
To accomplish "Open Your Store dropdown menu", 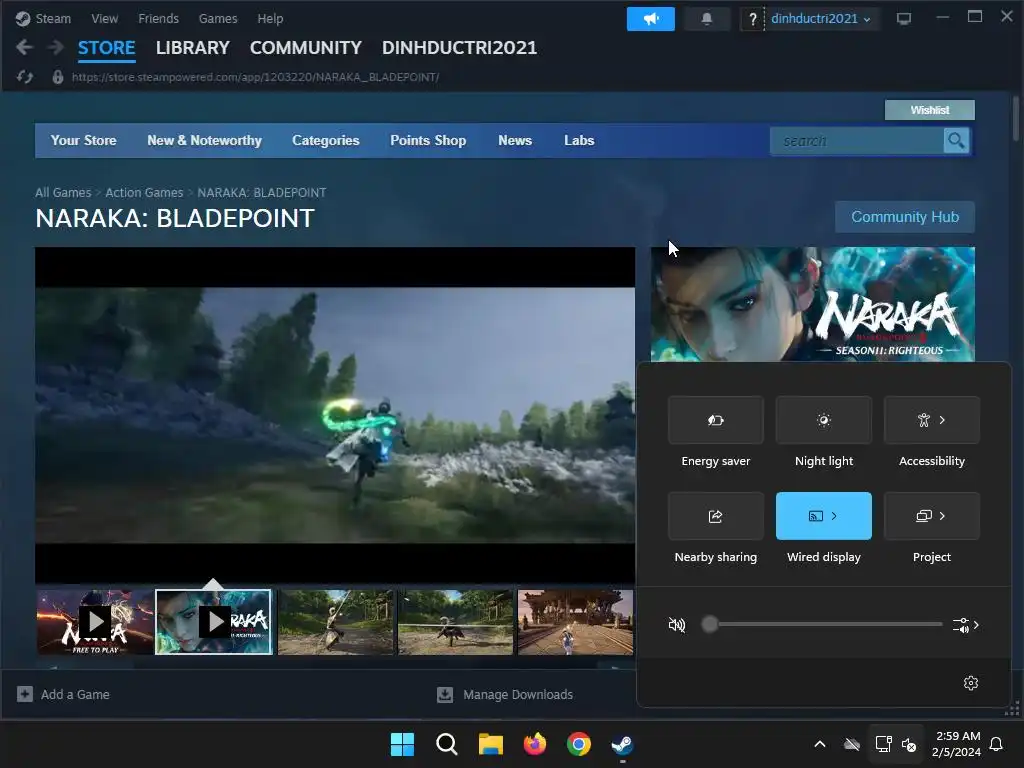I will 84,140.
